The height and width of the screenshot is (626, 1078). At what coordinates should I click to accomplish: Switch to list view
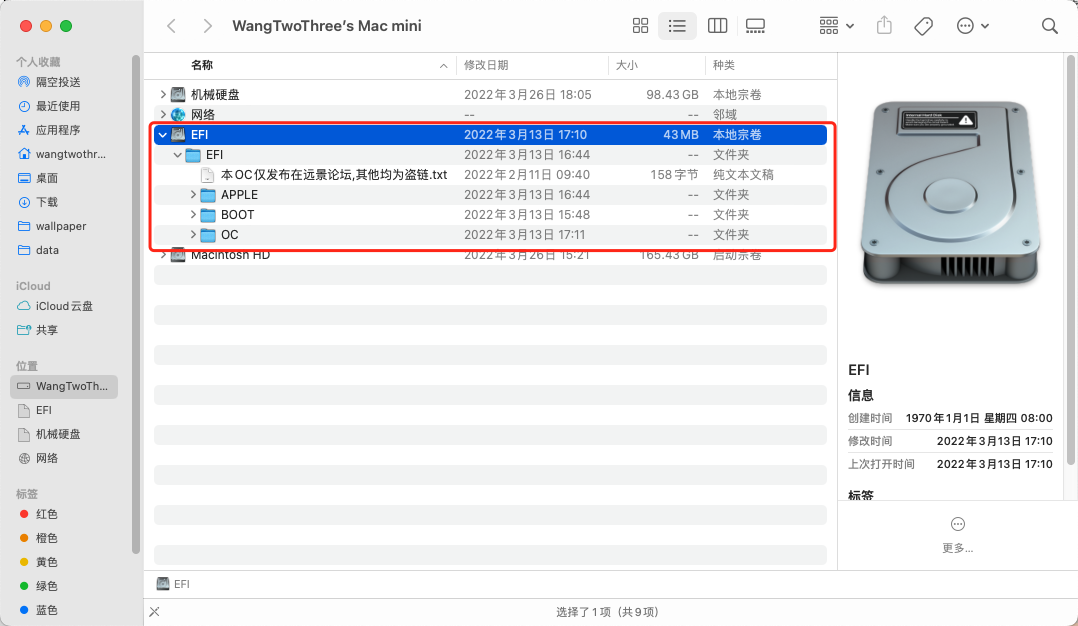[x=677, y=26]
